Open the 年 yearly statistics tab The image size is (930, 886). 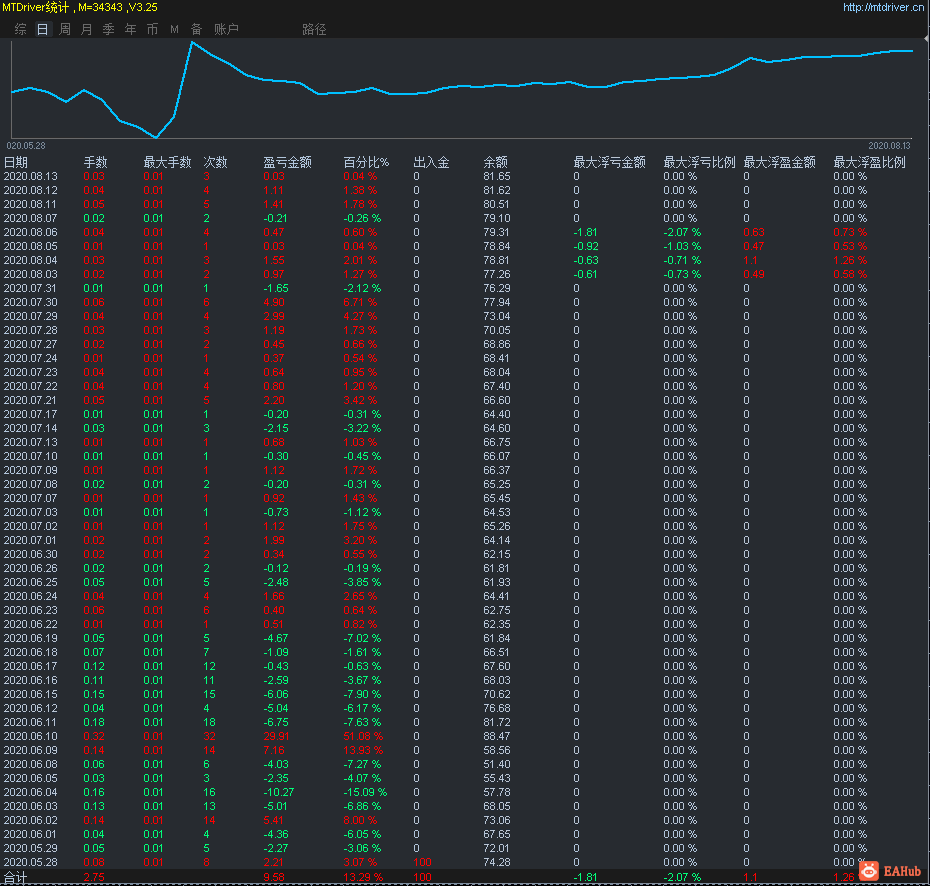(130, 29)
